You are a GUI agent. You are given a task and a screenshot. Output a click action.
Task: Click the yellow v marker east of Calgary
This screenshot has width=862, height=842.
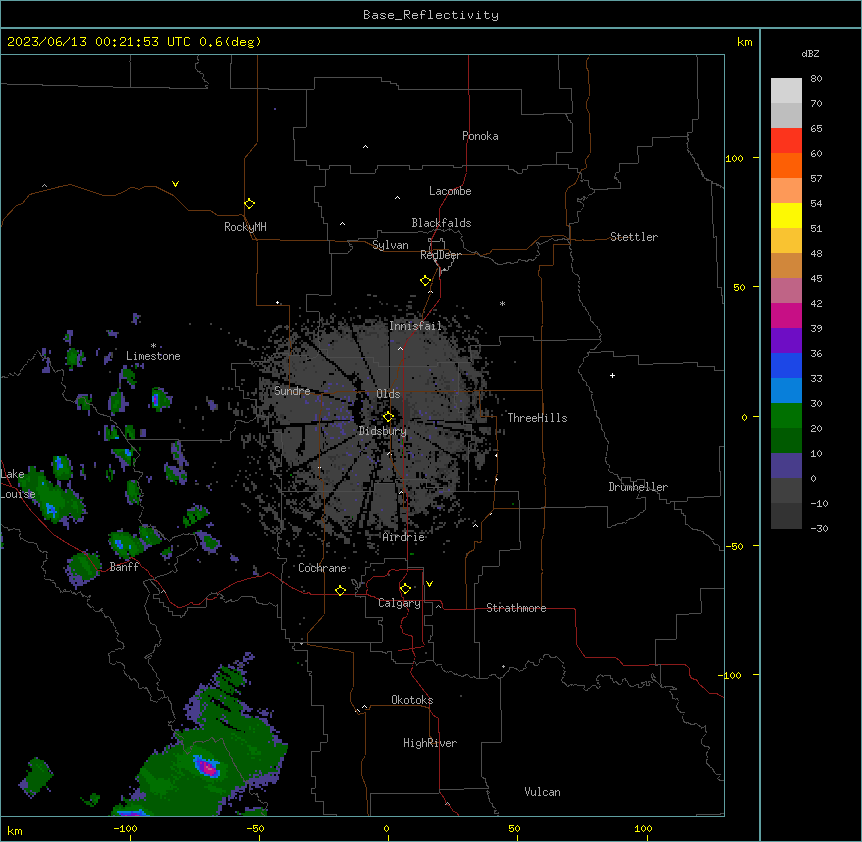(429, 584)
